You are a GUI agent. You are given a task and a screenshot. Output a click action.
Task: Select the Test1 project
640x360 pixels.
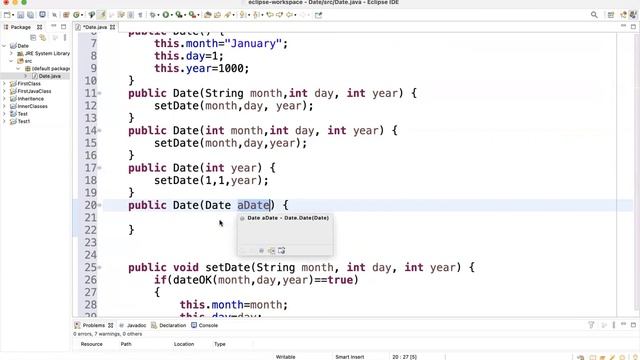click(23, 121)
